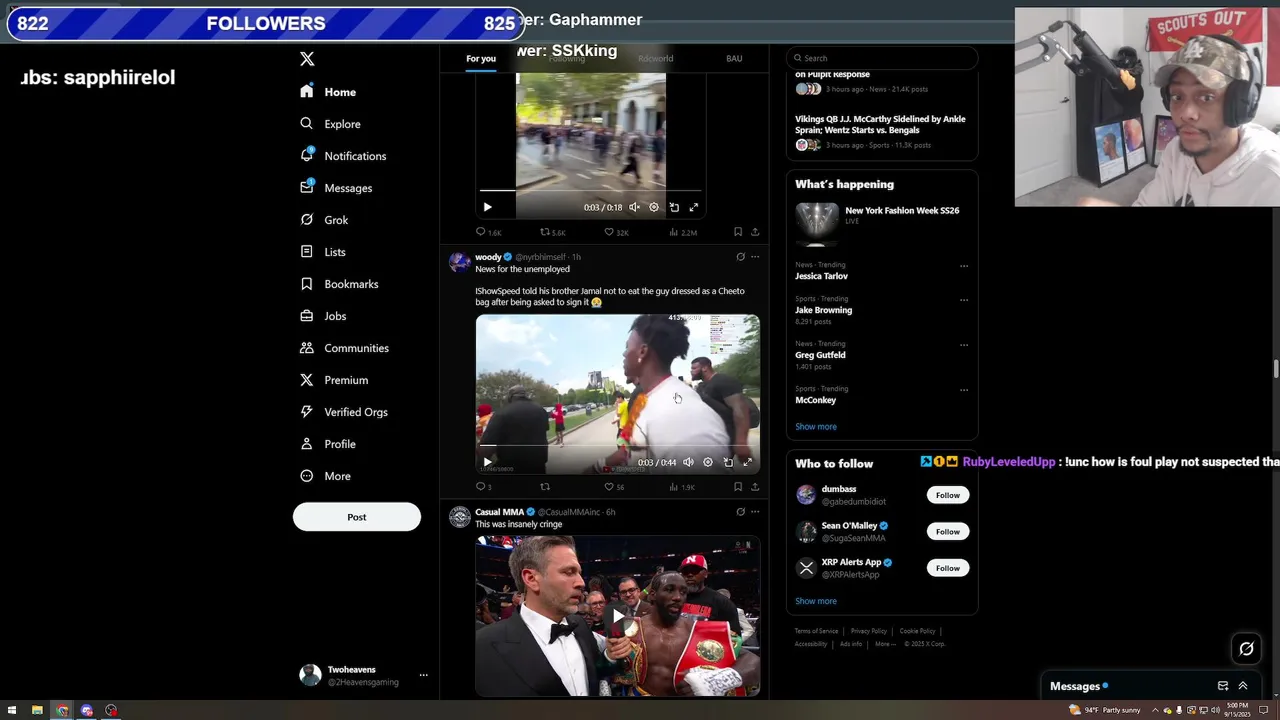
Task: Open options for Jessica Tarlov trend
Action: point(964,266)
